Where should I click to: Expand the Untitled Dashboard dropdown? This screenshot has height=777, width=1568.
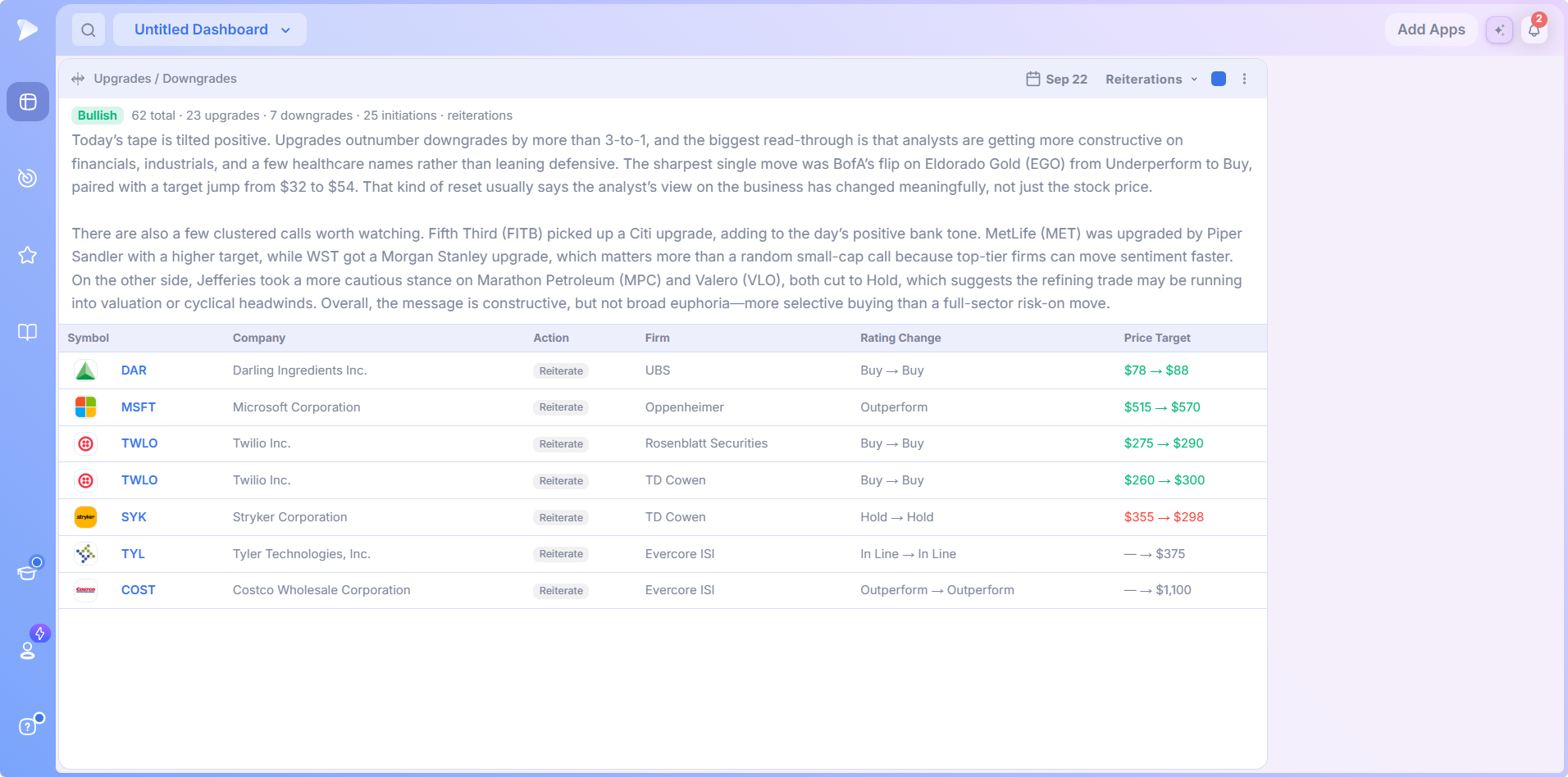tap(210, 30)
